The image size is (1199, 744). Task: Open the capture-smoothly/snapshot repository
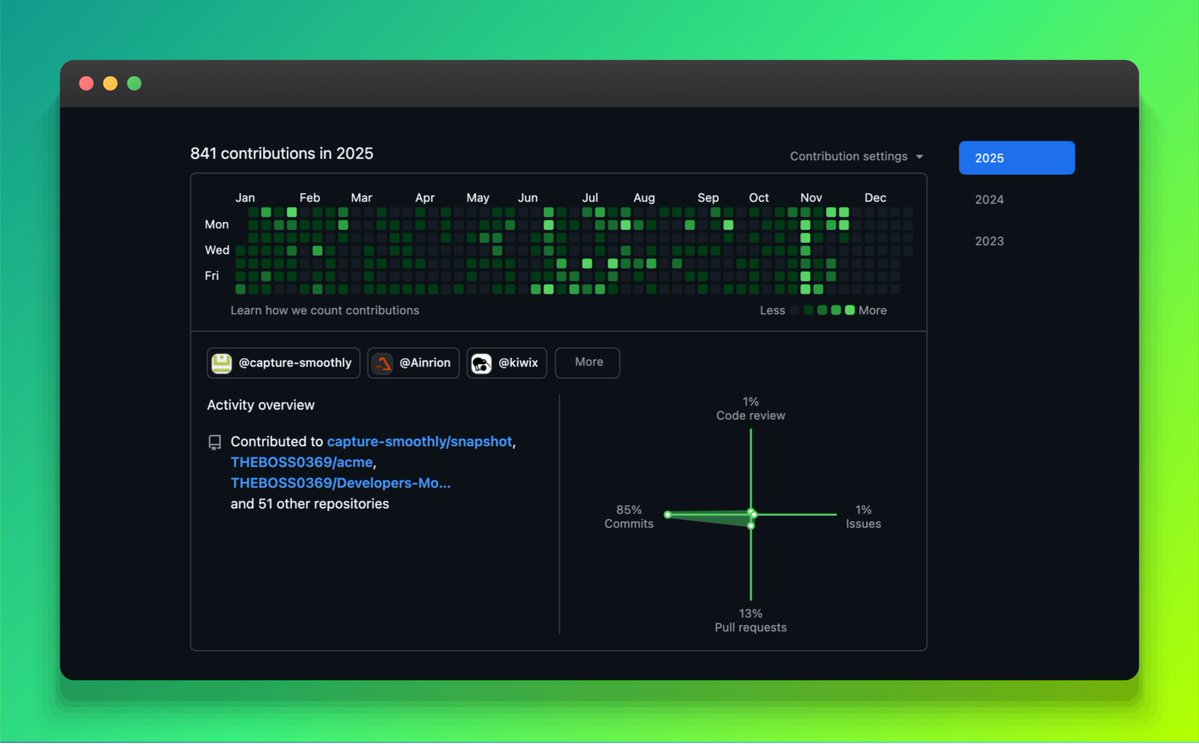click(419, 441)
